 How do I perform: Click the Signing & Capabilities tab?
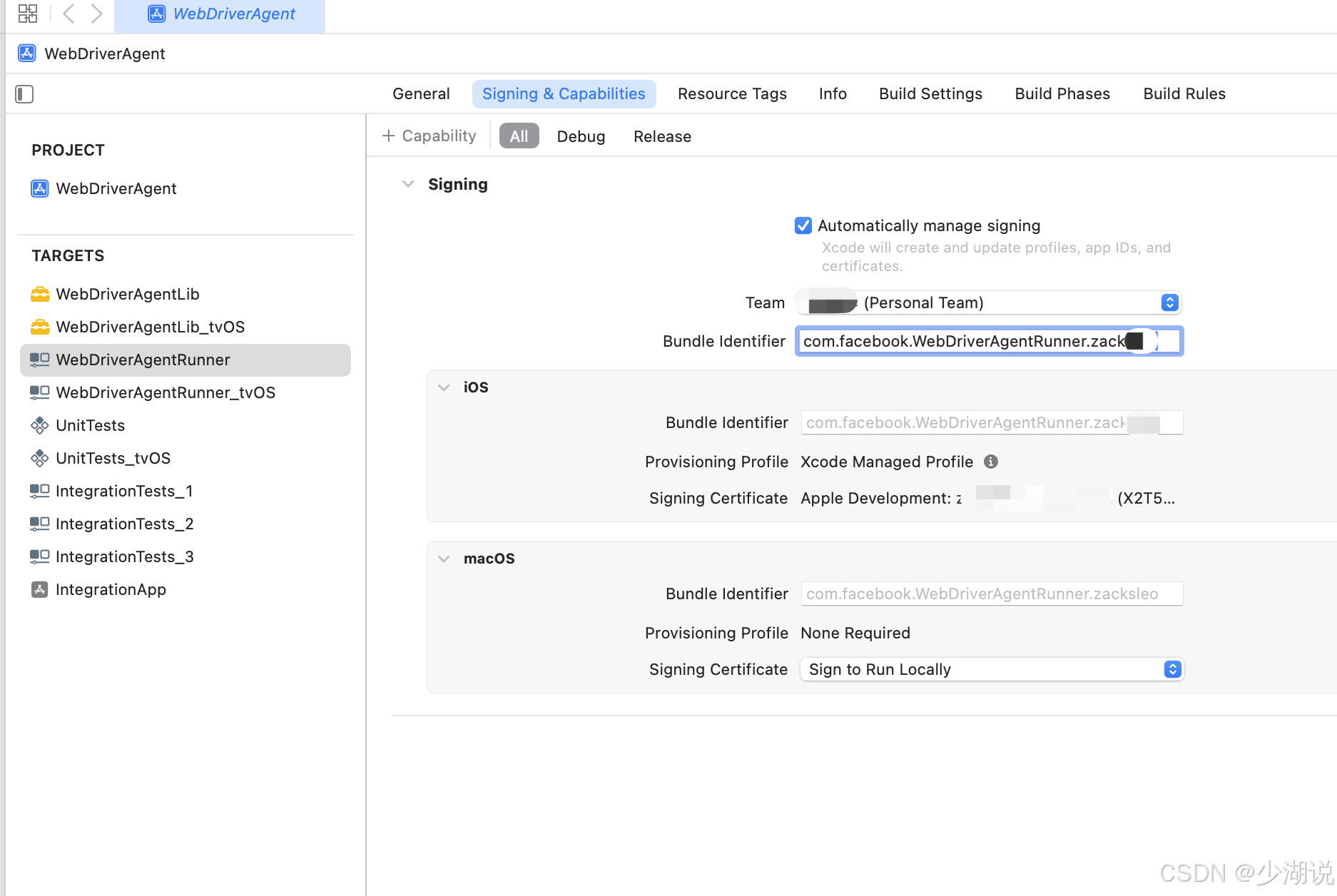click(x=564, y=94)
